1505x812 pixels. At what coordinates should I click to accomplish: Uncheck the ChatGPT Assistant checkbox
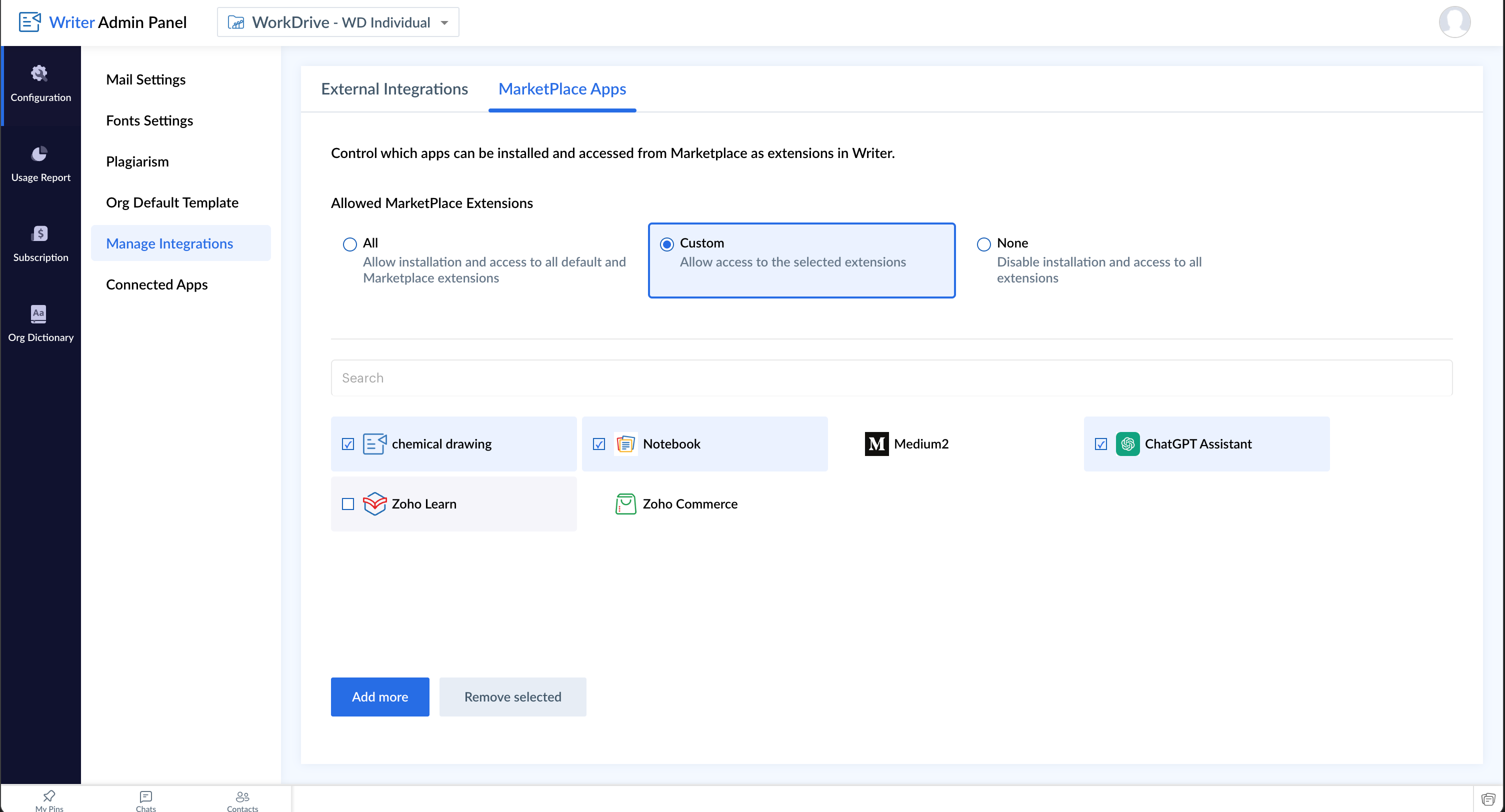point(1100,444)
